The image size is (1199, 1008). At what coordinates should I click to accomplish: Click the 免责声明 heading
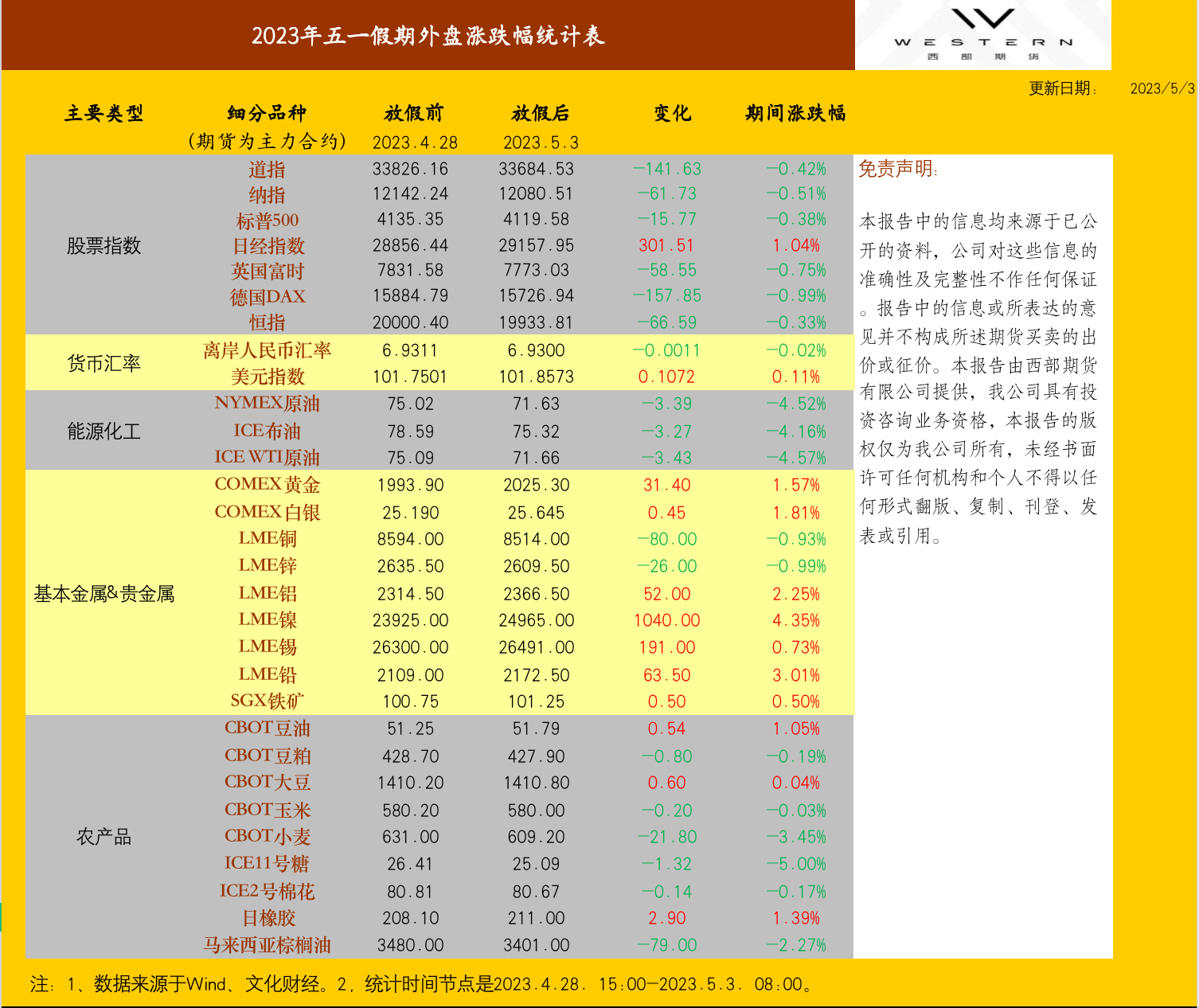(898, 169)
